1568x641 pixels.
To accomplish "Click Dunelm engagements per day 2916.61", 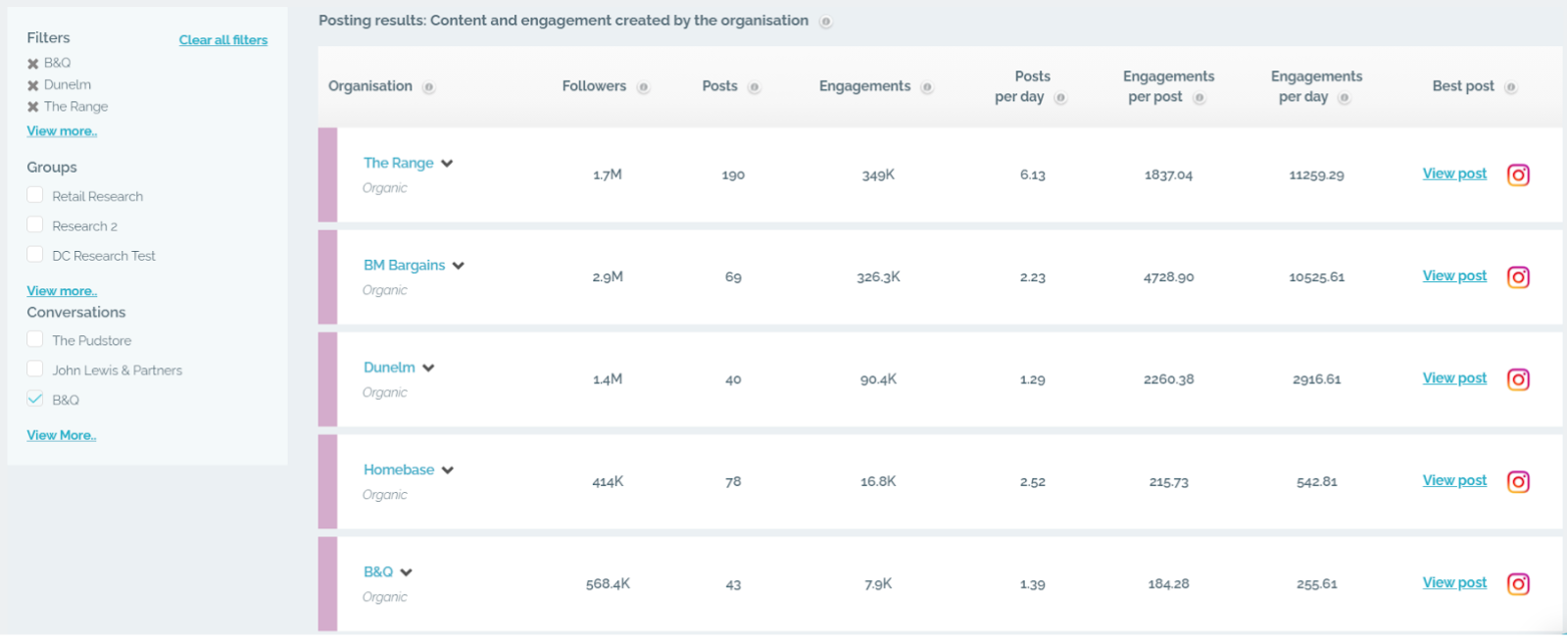I will click(1316, 379).
